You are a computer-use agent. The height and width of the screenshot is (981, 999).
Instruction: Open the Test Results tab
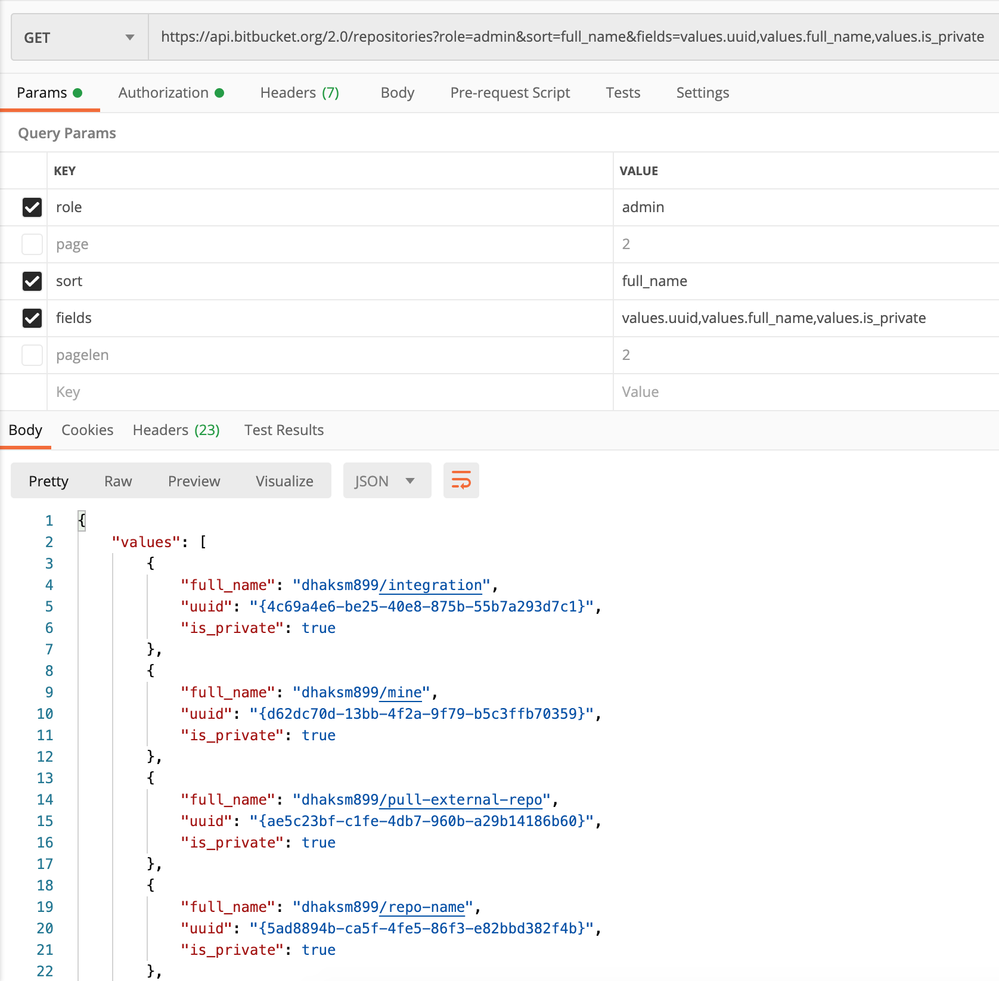(x=284, y=430)
